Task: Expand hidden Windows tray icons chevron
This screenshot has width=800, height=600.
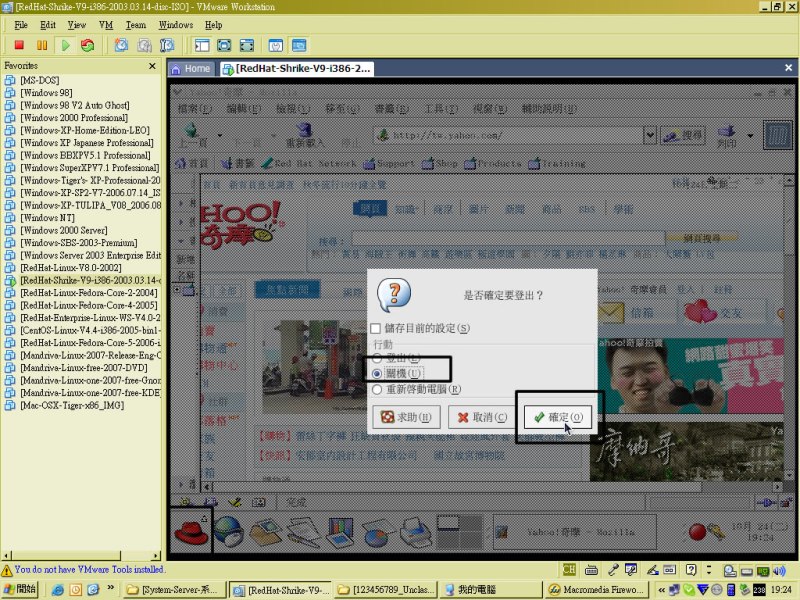Action: coord(662,590)
